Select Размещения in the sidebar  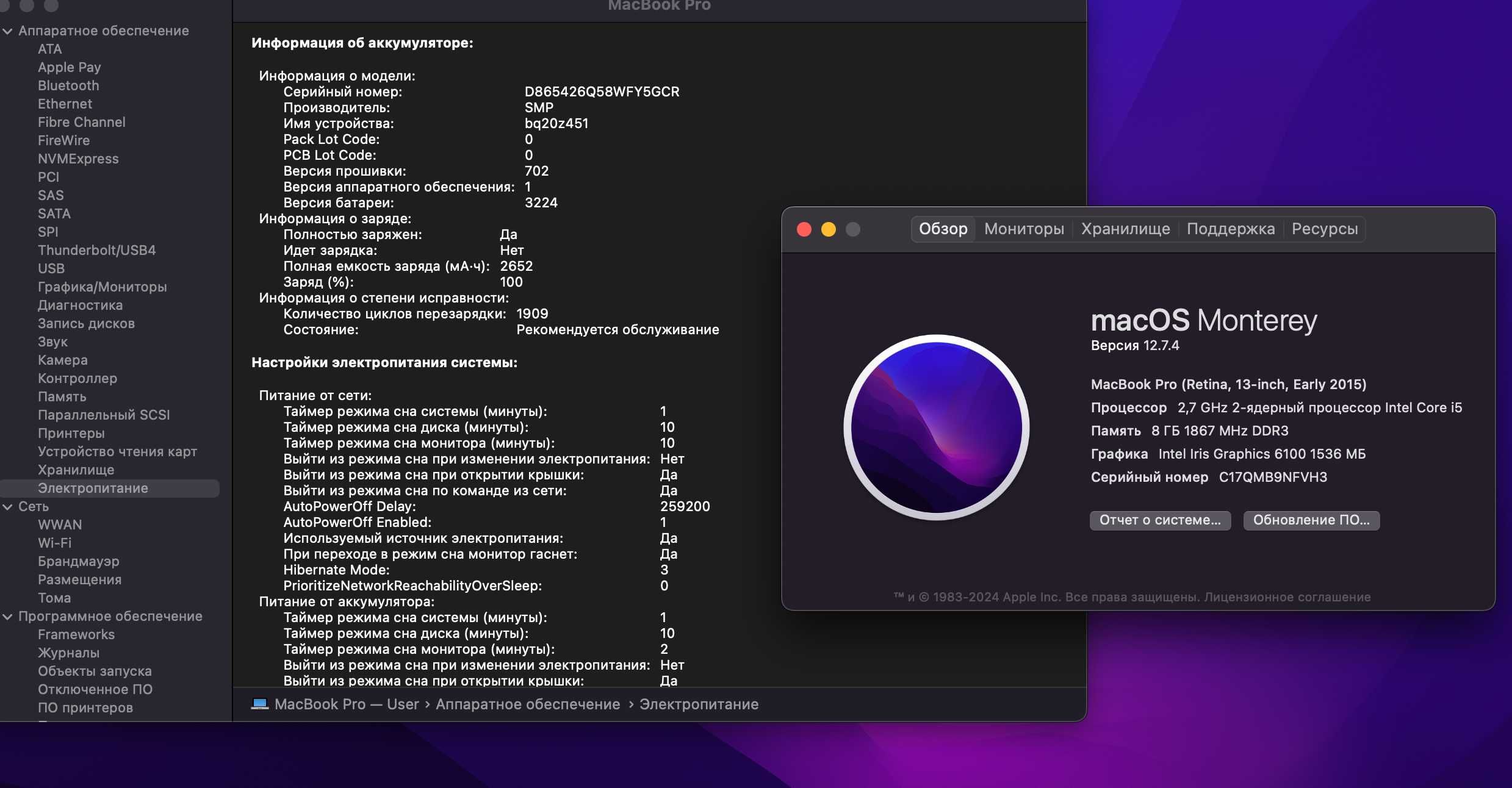(x=79, y=580)
